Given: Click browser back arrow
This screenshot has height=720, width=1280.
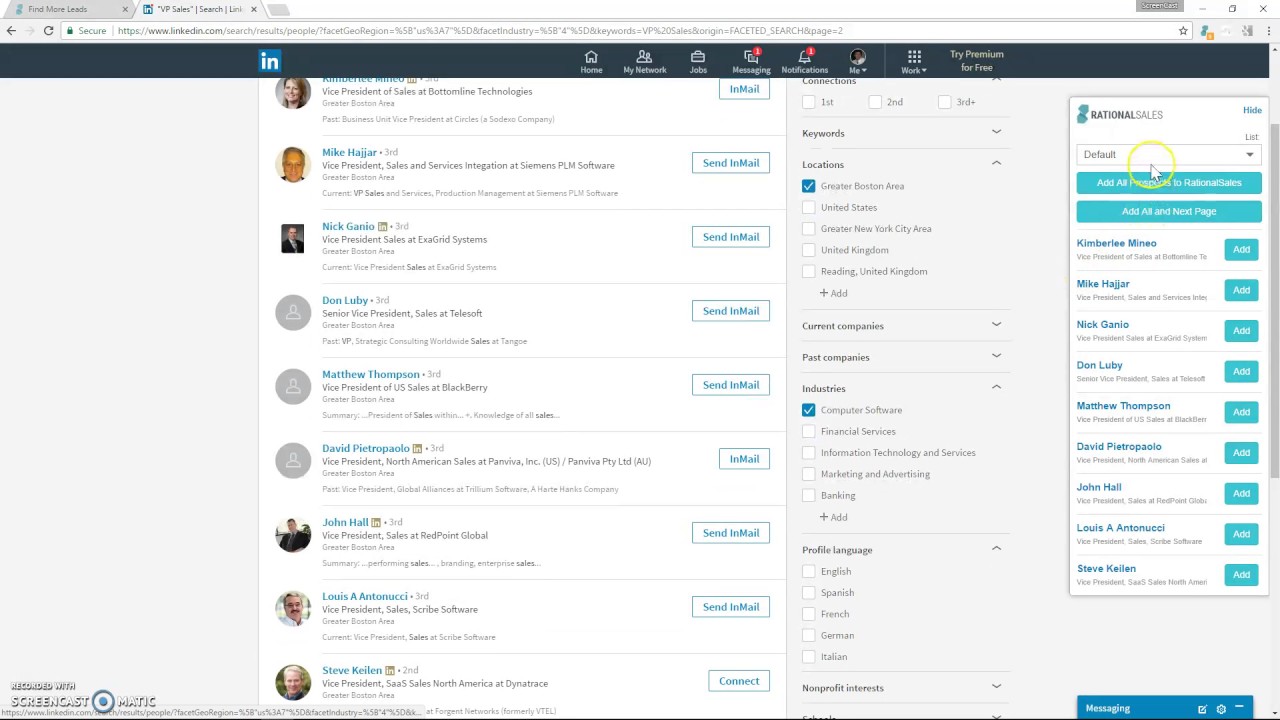Looking at the screenshot, I should 11,31.
